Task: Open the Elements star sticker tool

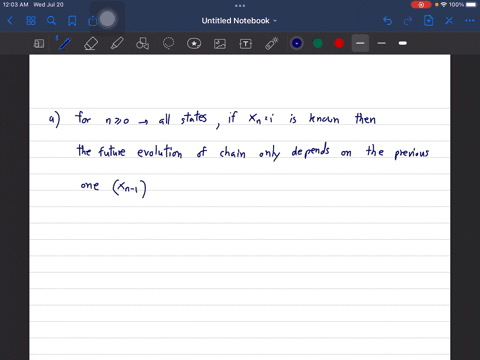Action: coord(194,43)
